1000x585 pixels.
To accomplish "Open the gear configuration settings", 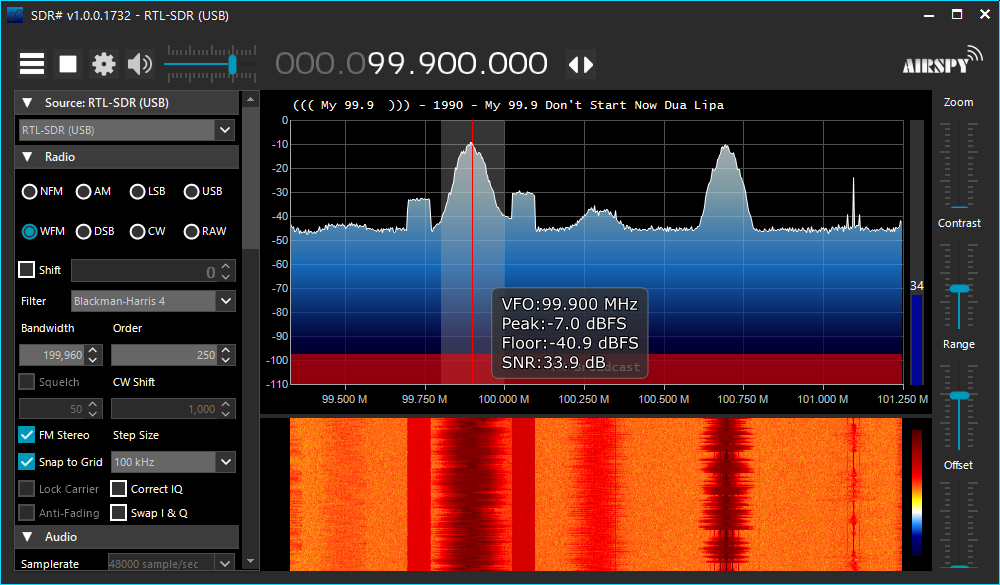I will 103,64.
